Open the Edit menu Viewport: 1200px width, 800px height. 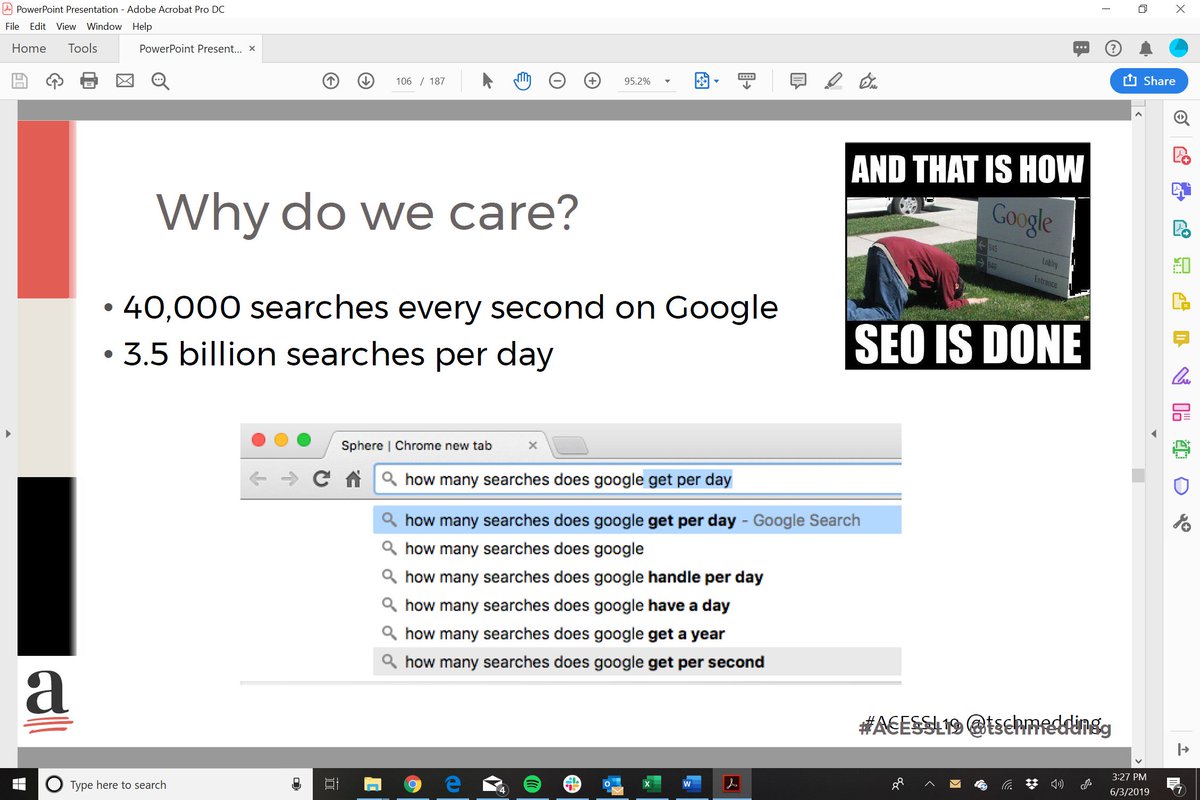(37, 26)
